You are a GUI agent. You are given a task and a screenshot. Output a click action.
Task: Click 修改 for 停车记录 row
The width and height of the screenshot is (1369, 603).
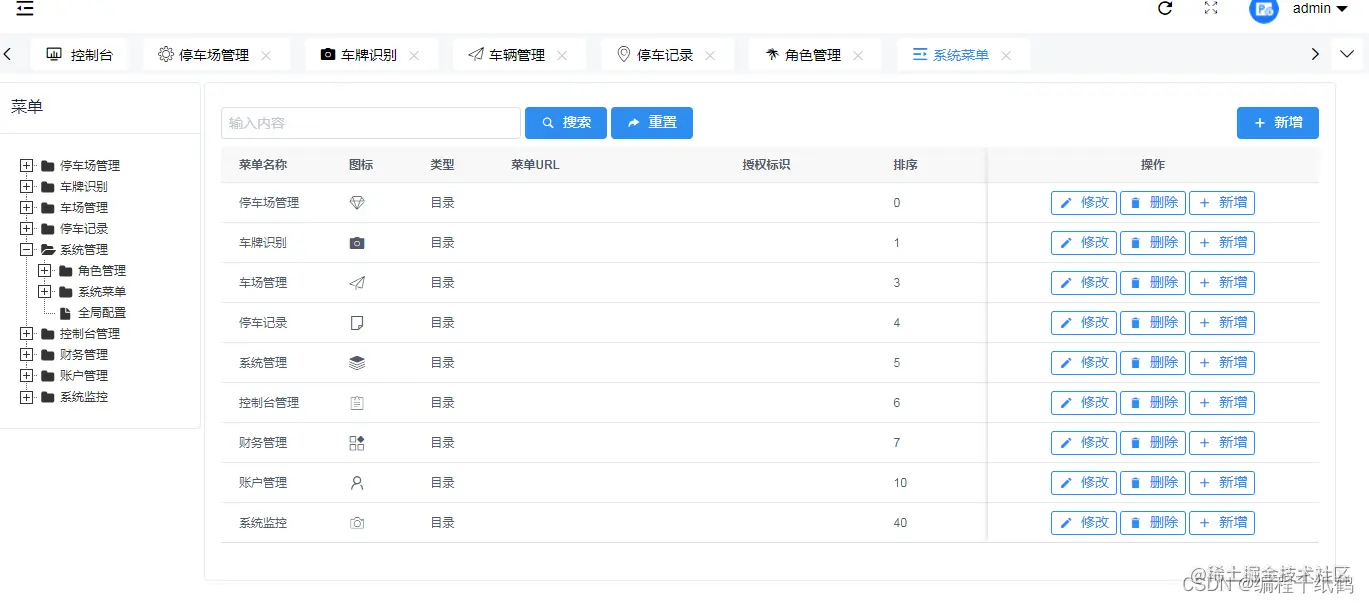click(x=1084, y=323)
